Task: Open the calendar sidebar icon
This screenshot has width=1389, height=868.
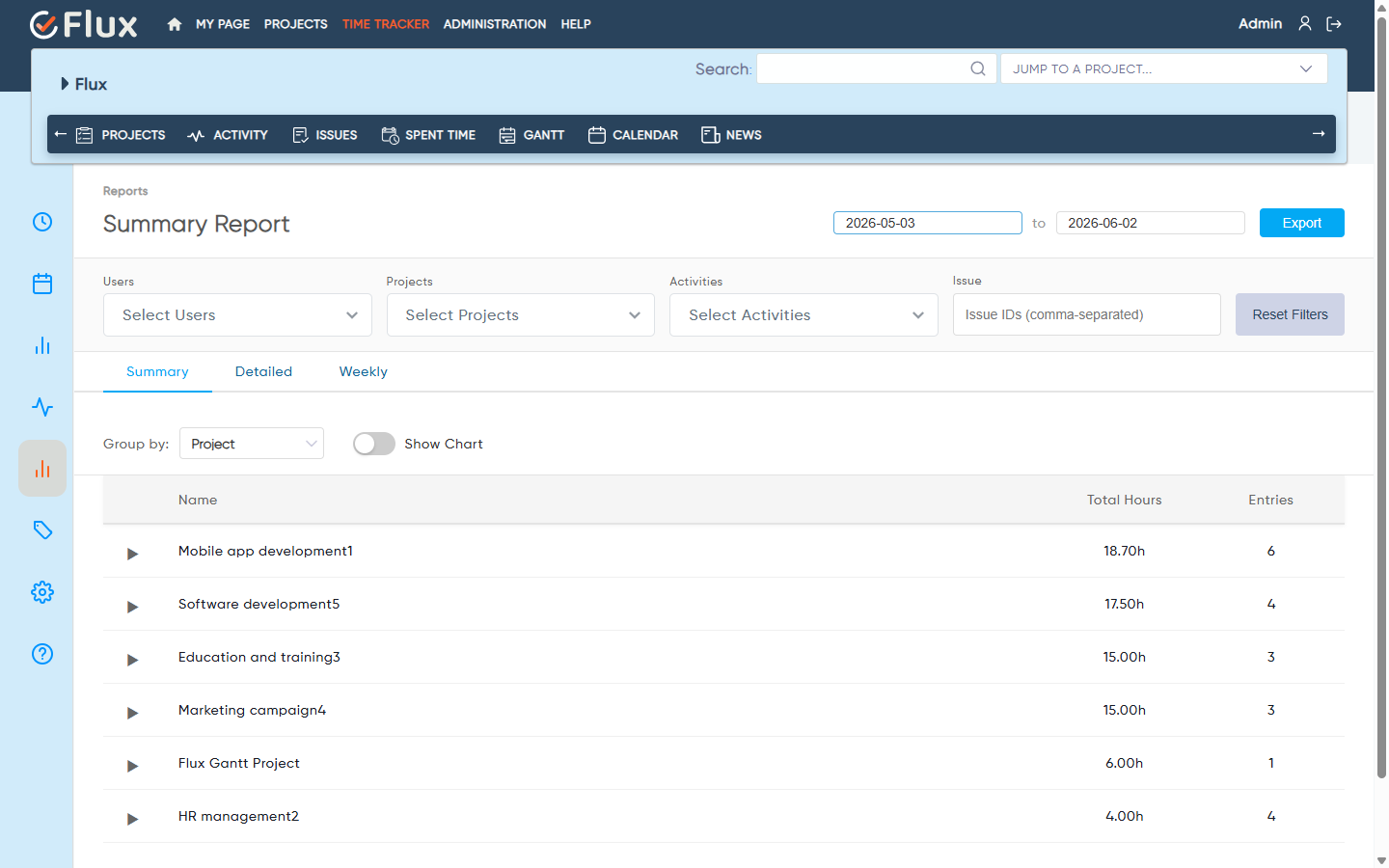Action: coord(42,284)
